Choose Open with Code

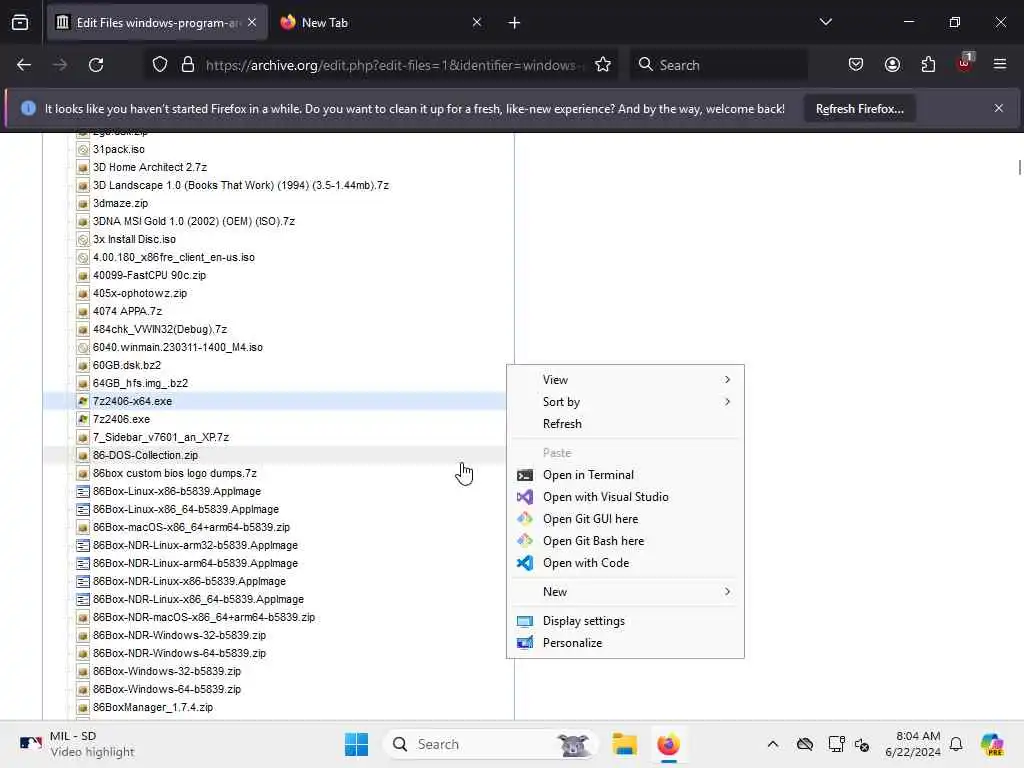point(625,563)
